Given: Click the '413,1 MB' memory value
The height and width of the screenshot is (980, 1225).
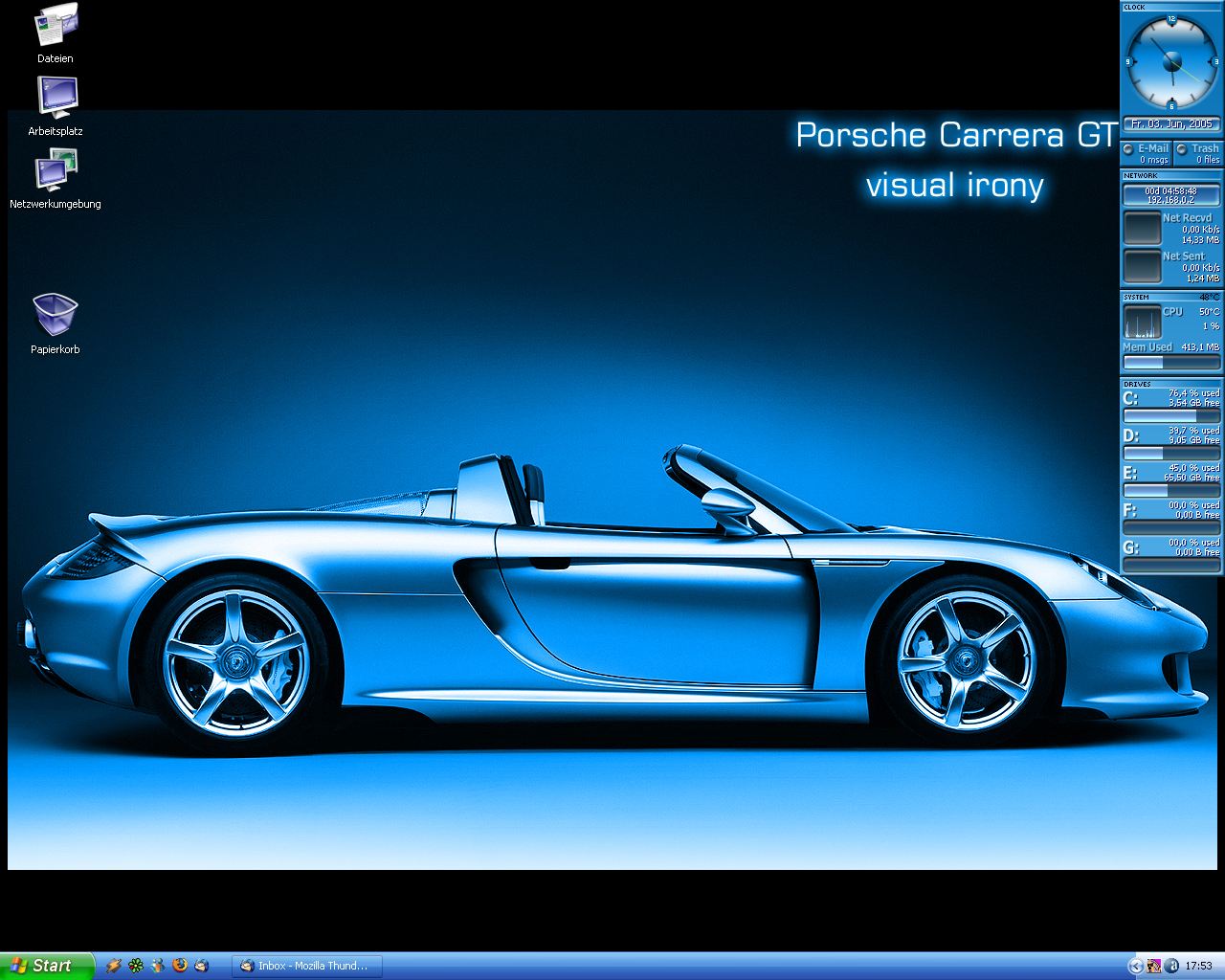Looking at the screenshot, I should [x=1200, y=347].
